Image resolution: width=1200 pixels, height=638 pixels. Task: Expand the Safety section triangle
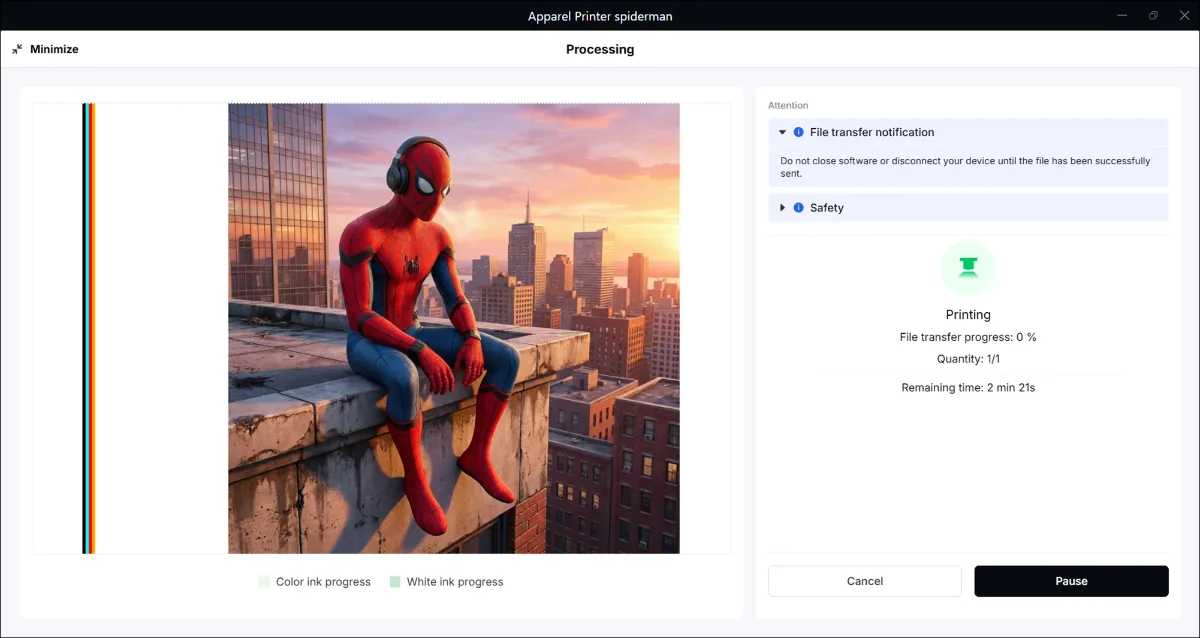click(782, 208)
